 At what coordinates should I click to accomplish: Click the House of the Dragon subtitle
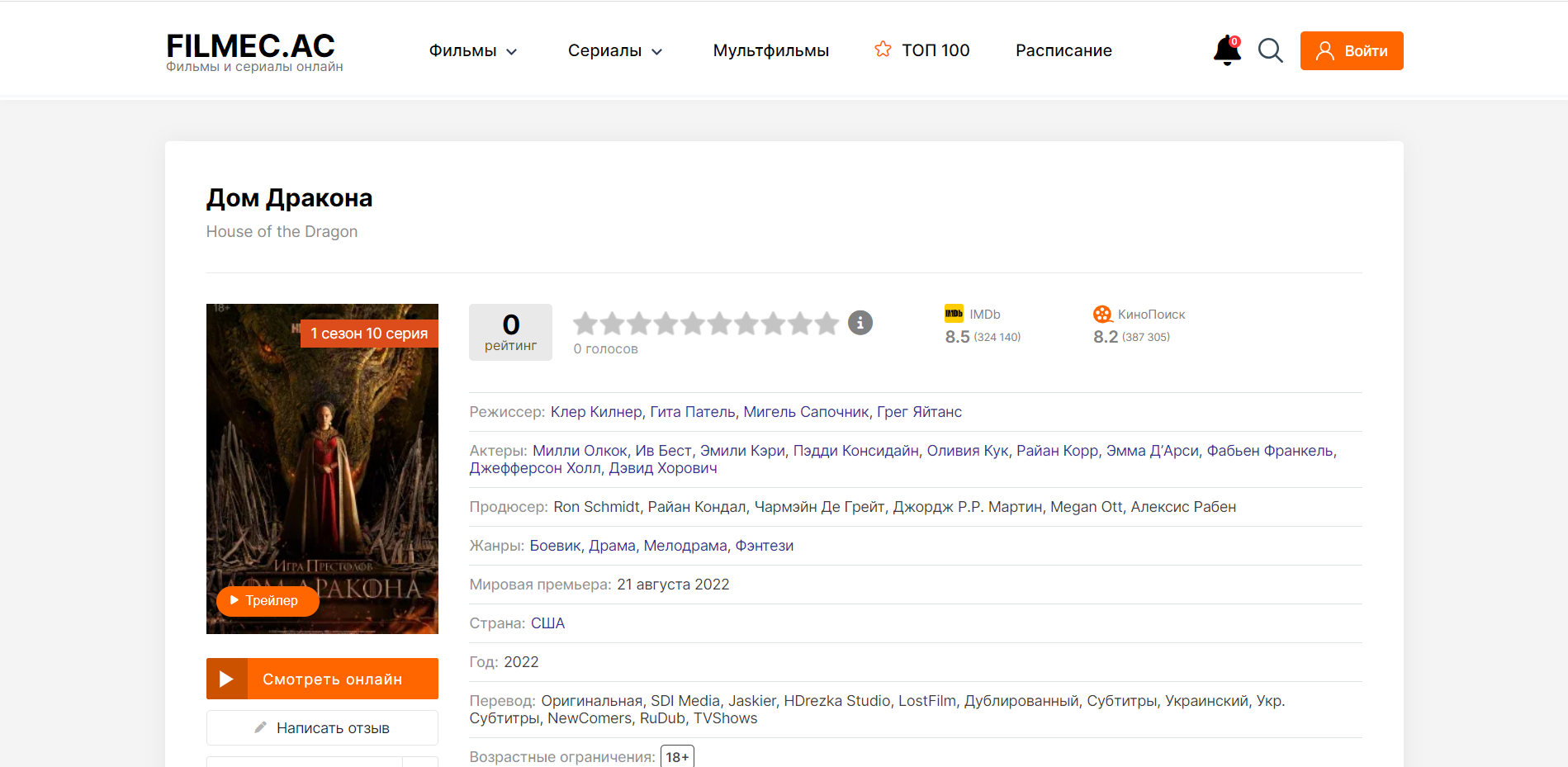click(282, 232)
